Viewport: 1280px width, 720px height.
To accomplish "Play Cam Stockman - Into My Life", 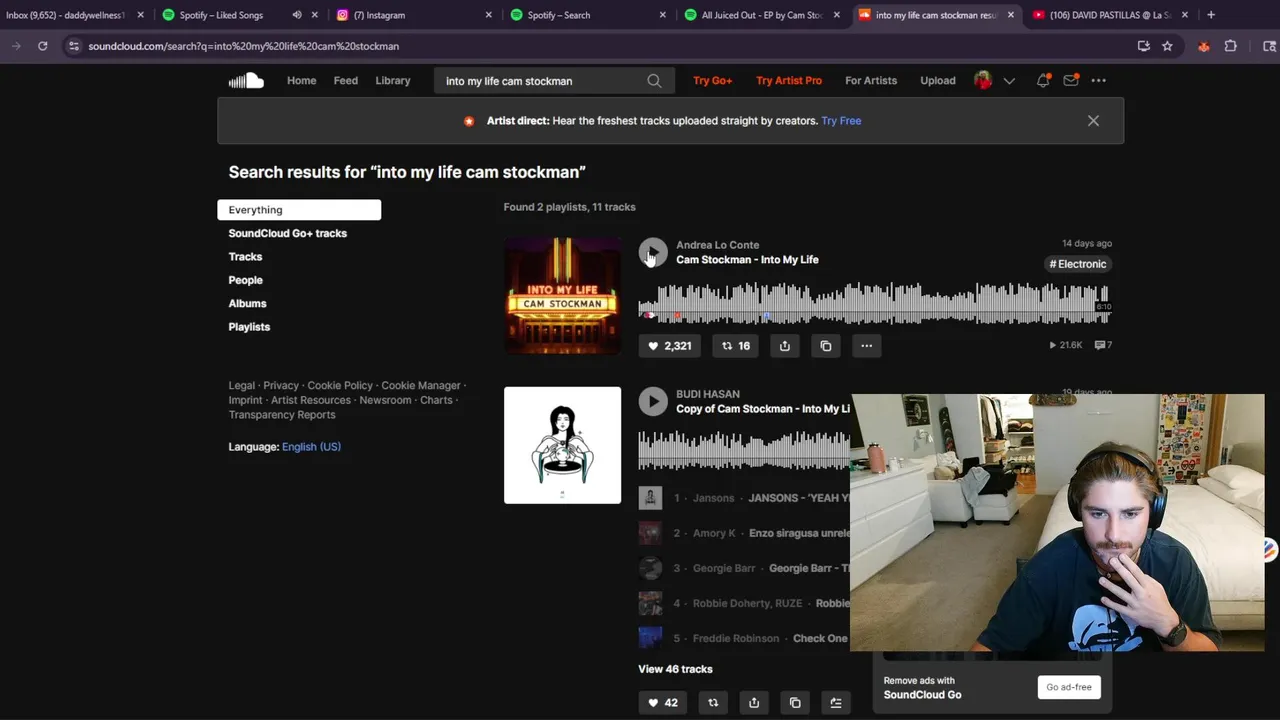I will (x=653, y=252).
